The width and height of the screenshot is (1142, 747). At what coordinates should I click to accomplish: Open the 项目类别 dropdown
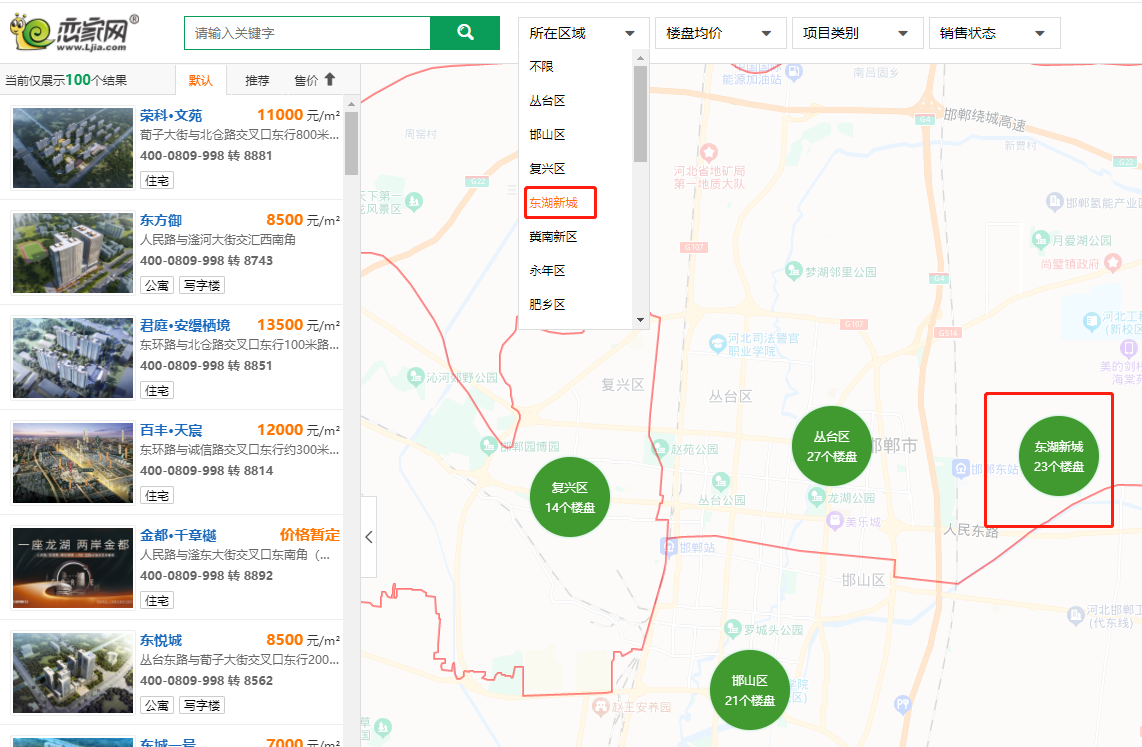857,33
